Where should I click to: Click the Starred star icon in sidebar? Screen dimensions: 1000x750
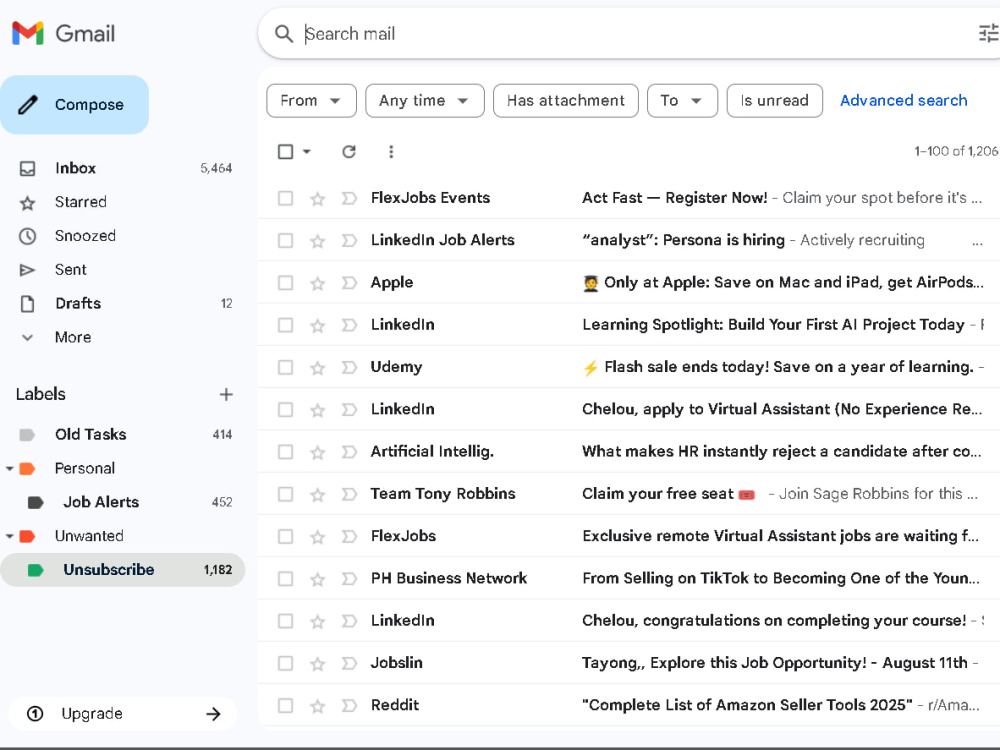[x=27, y=203]
